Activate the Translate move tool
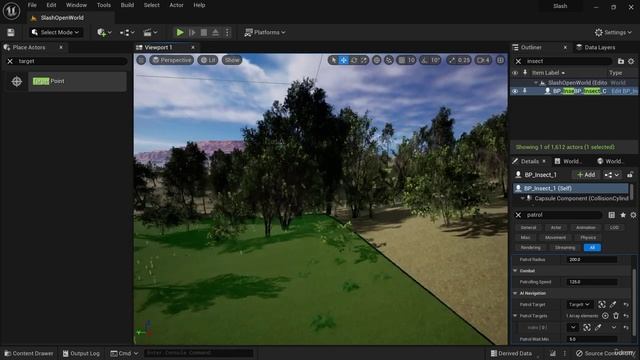 coord(344,60)
